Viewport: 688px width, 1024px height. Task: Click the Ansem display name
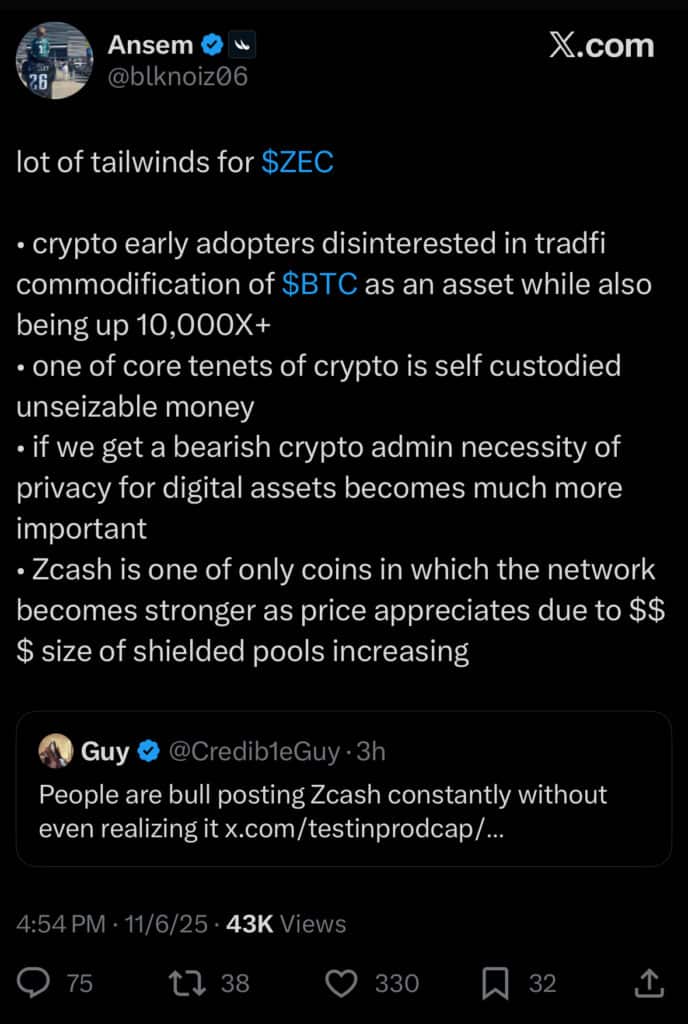click(x=148, y=44)
